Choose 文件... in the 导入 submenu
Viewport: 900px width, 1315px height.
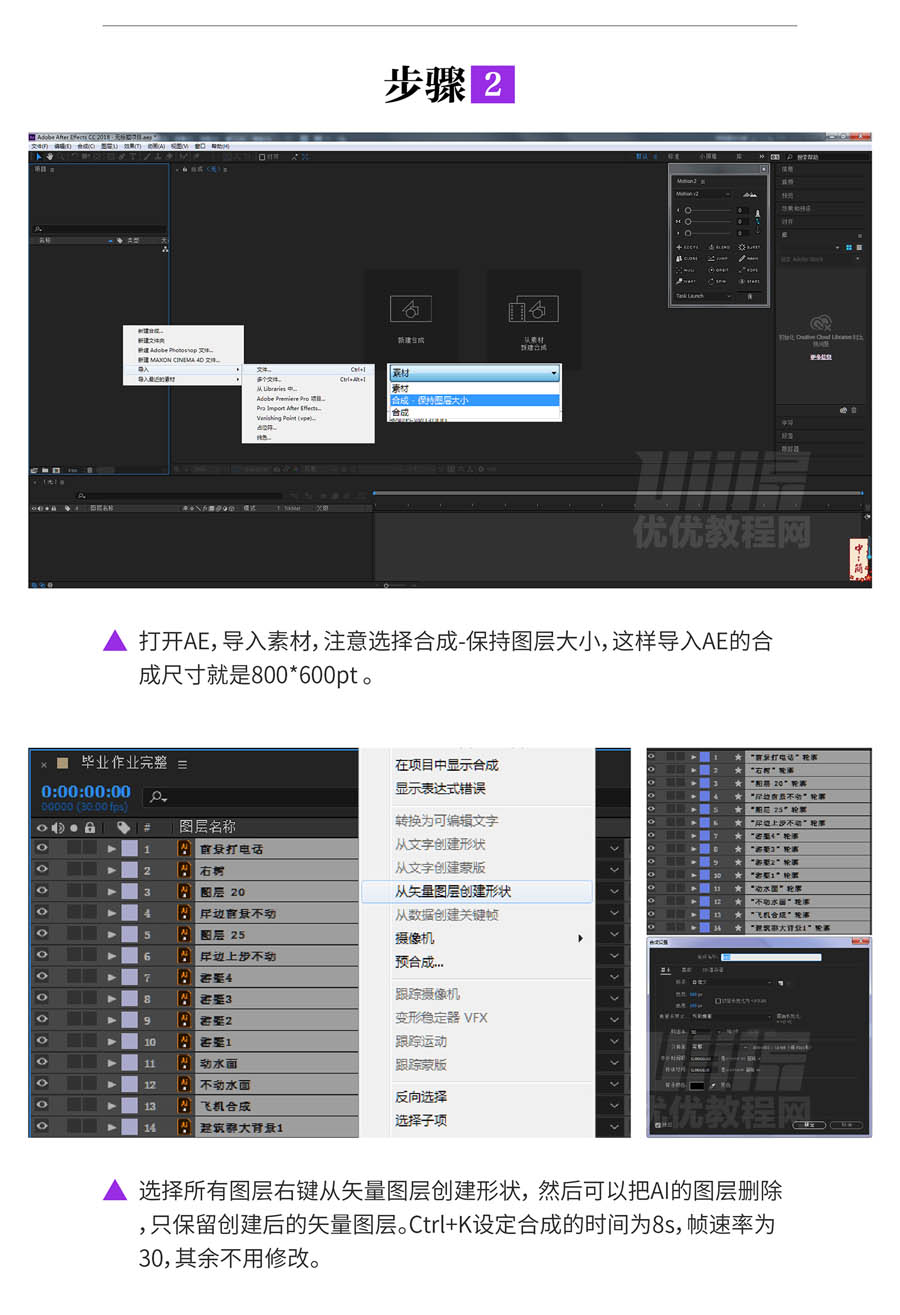pyautogui.click(x=310, y=369)
